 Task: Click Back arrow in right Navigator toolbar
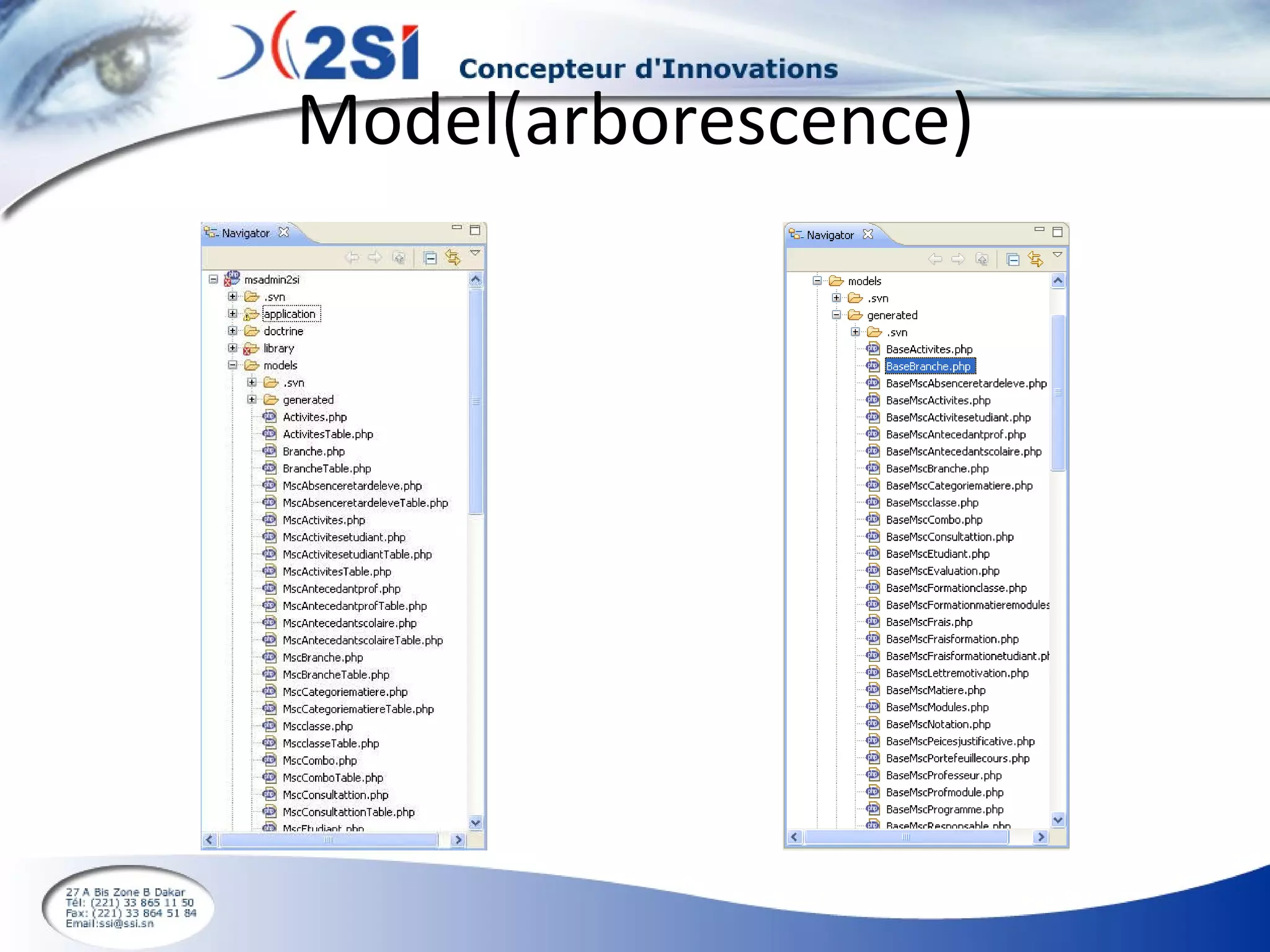tap(935, 259)
